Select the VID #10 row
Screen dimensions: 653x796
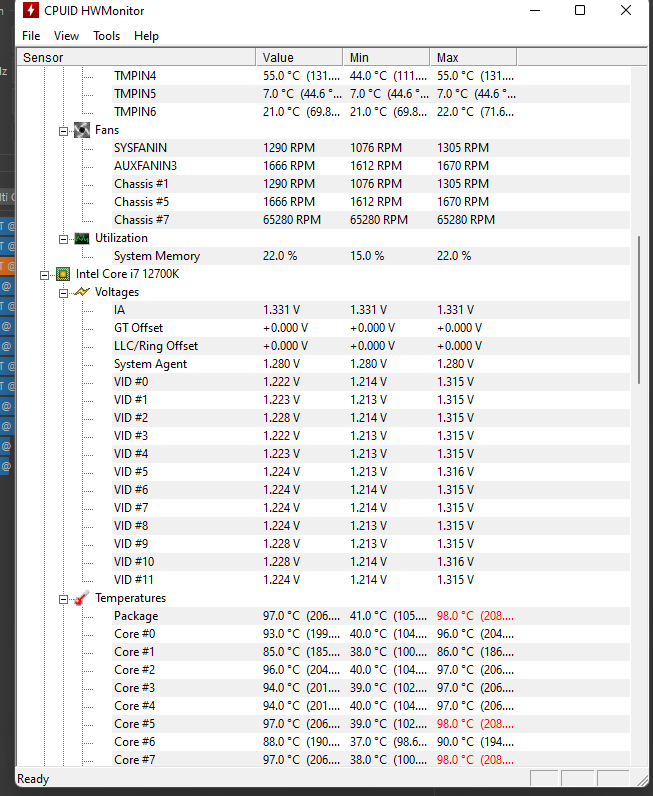pyautogui.click(x=371, y=562)
